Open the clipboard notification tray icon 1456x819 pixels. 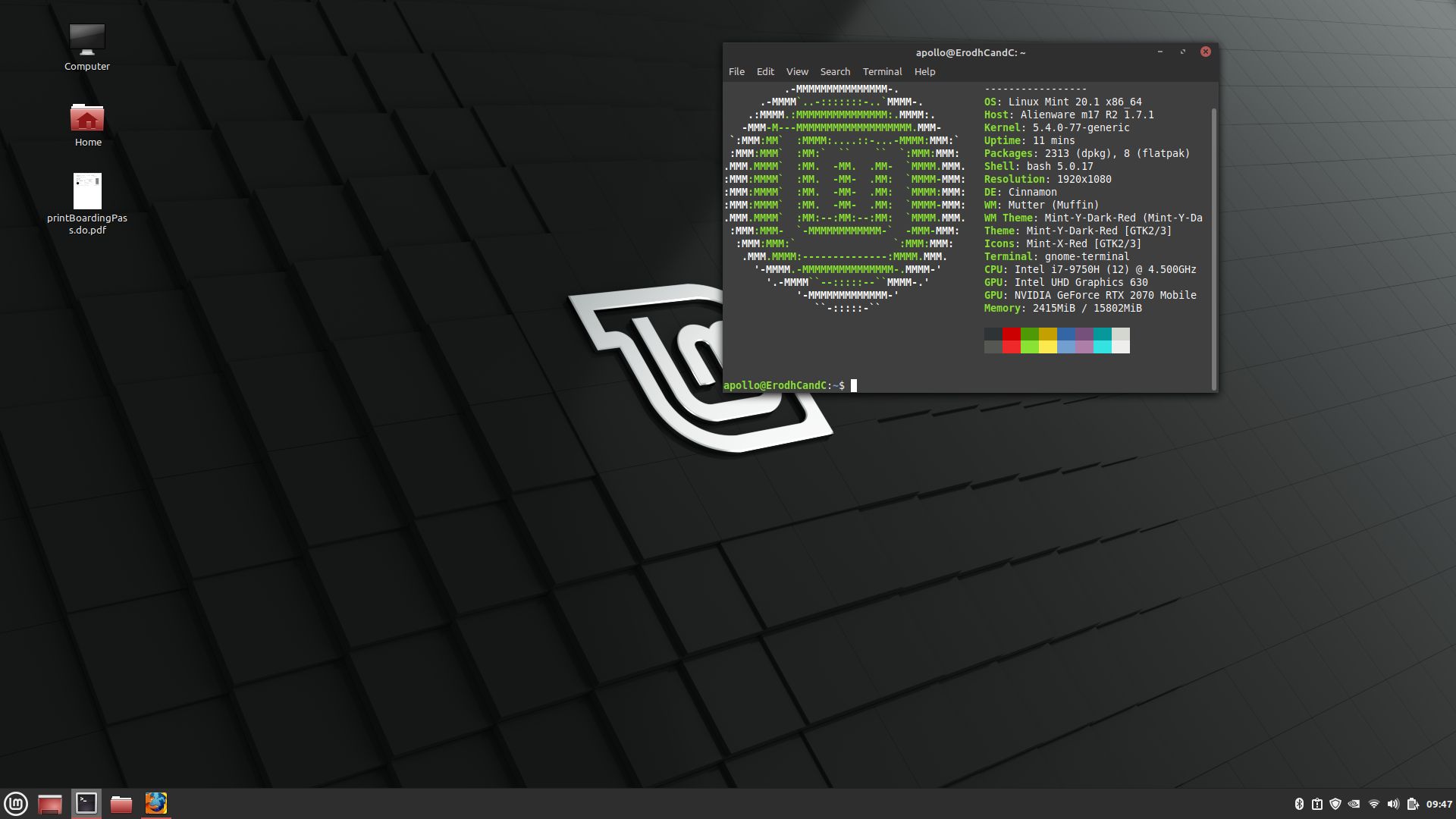(1316, 803)
